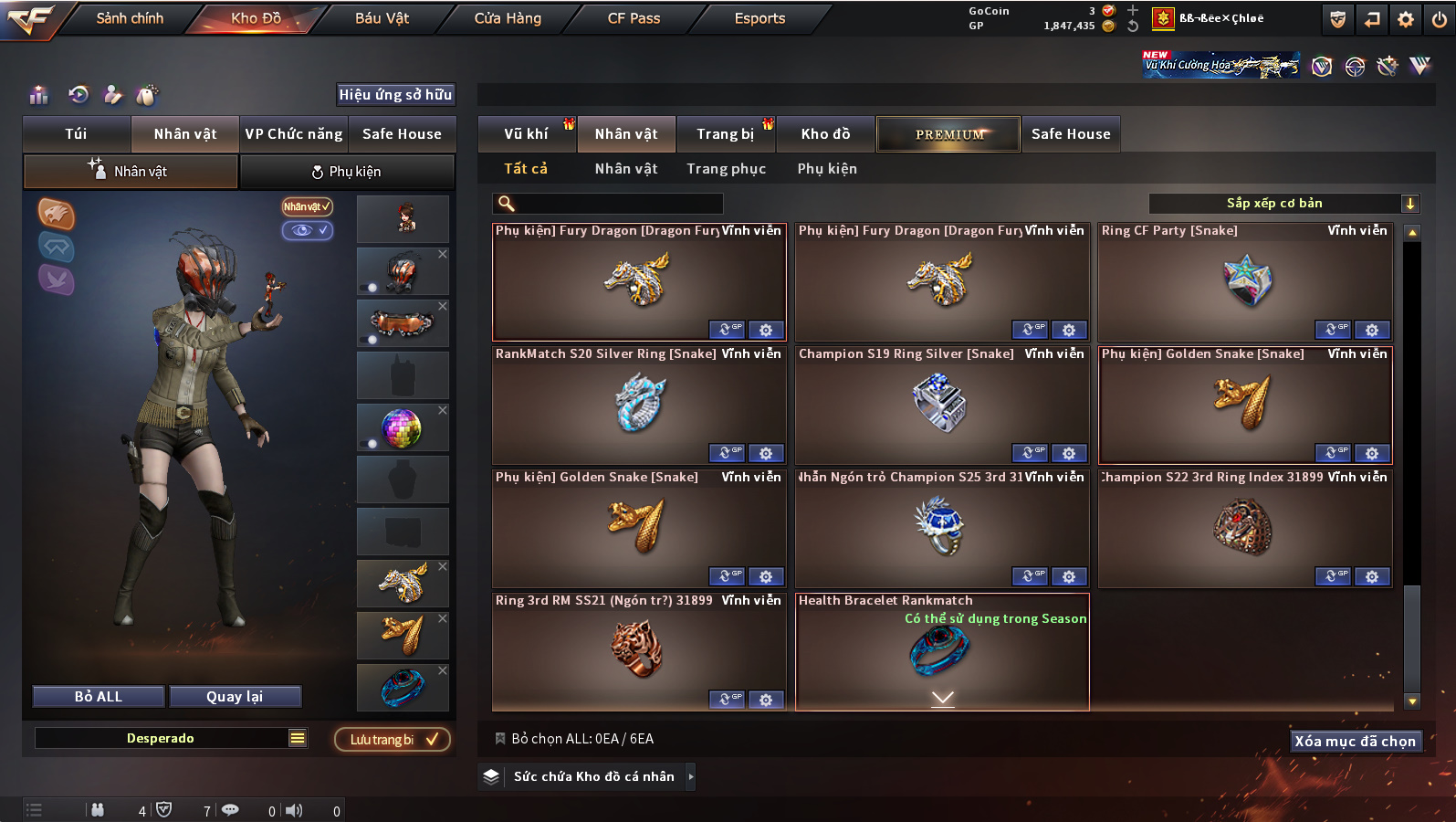Toggle the Nhân vật checkbox above the character

pyautogui.click(x=308, y=206)
